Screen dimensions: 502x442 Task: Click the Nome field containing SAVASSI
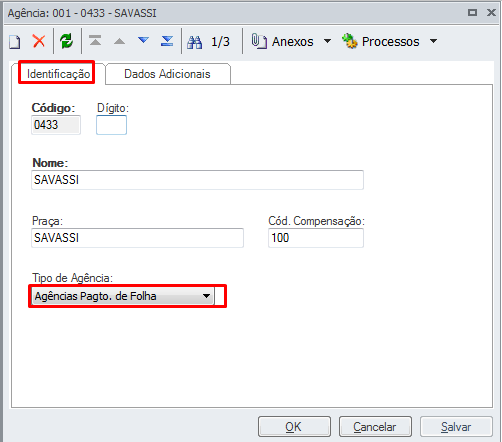coord(197,180)
